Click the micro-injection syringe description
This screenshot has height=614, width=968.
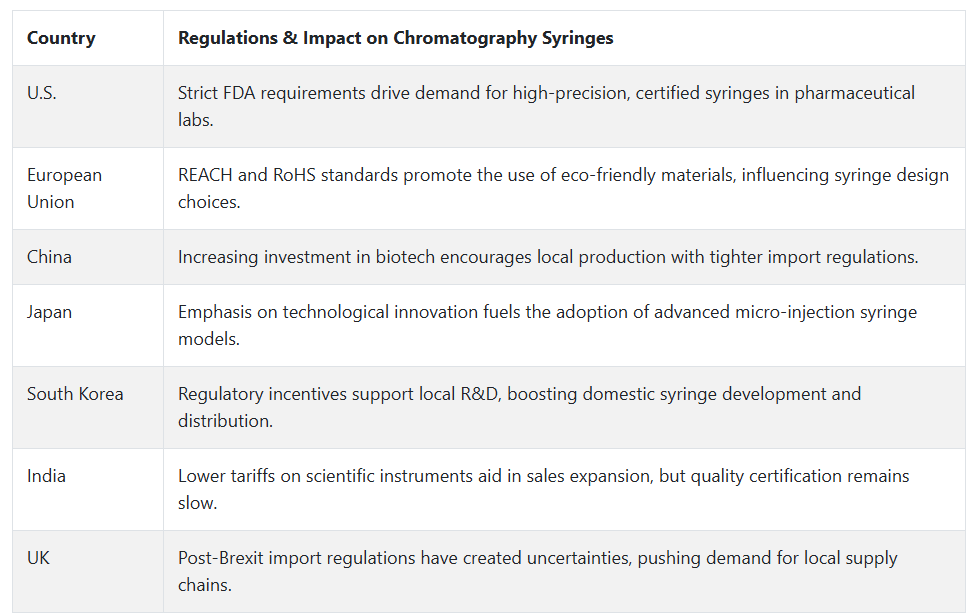click(547, 325)
